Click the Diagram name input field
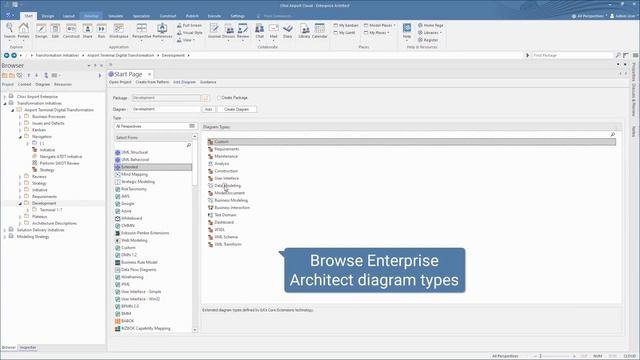Image resolution: width=640 pixels, height=360 pixels. click(167, 109)
